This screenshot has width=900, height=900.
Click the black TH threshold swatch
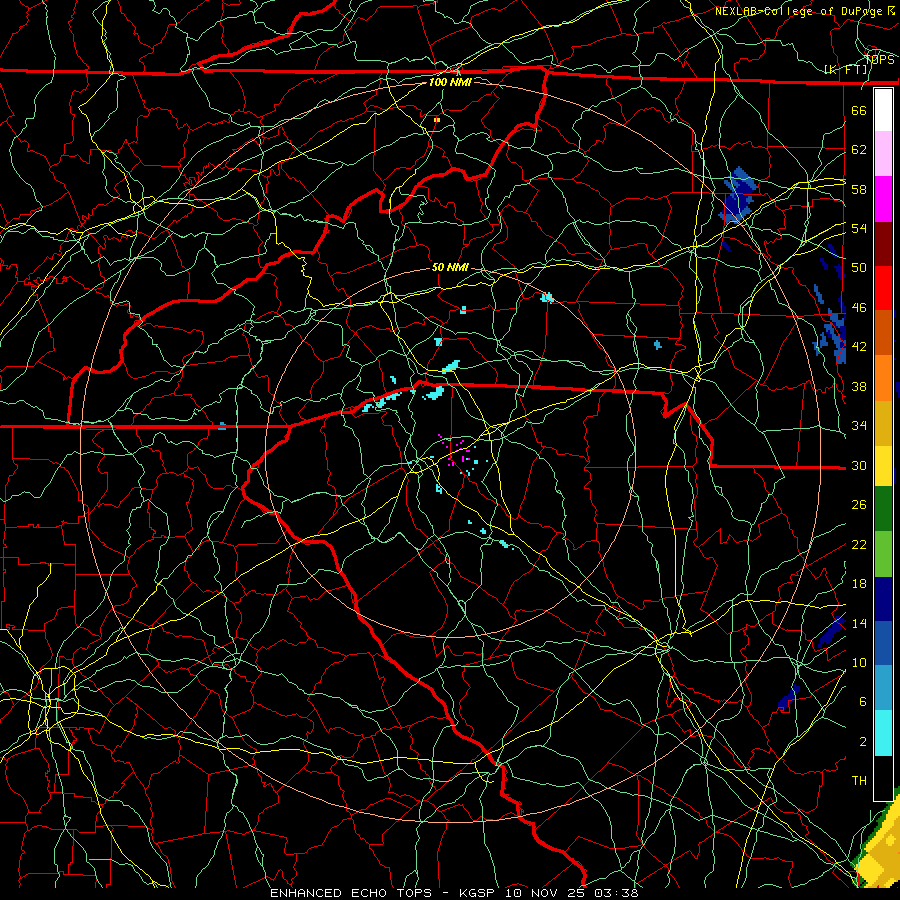pos(883,778)
